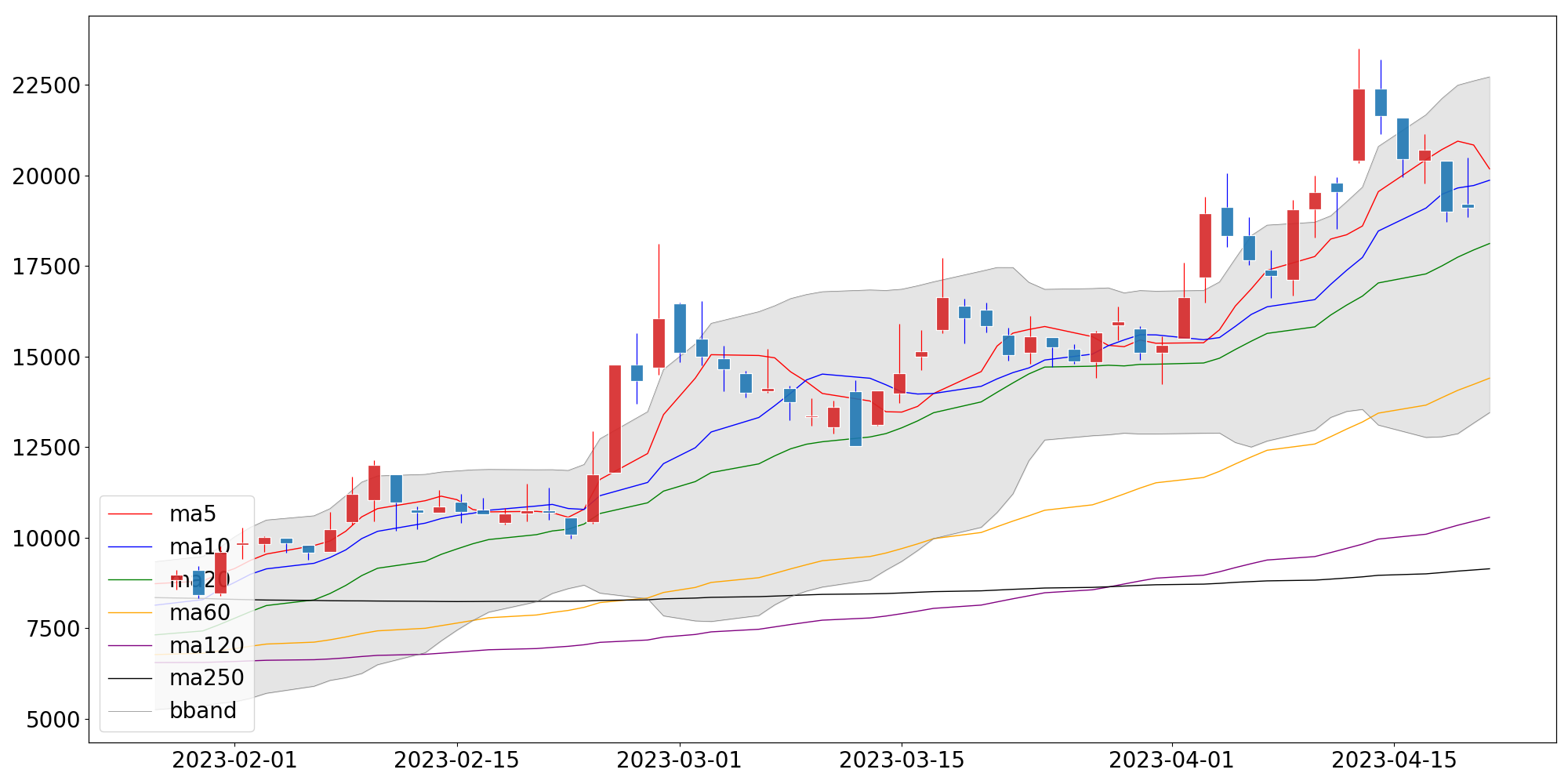Click the y-axis label 12500

click(46, 448)
